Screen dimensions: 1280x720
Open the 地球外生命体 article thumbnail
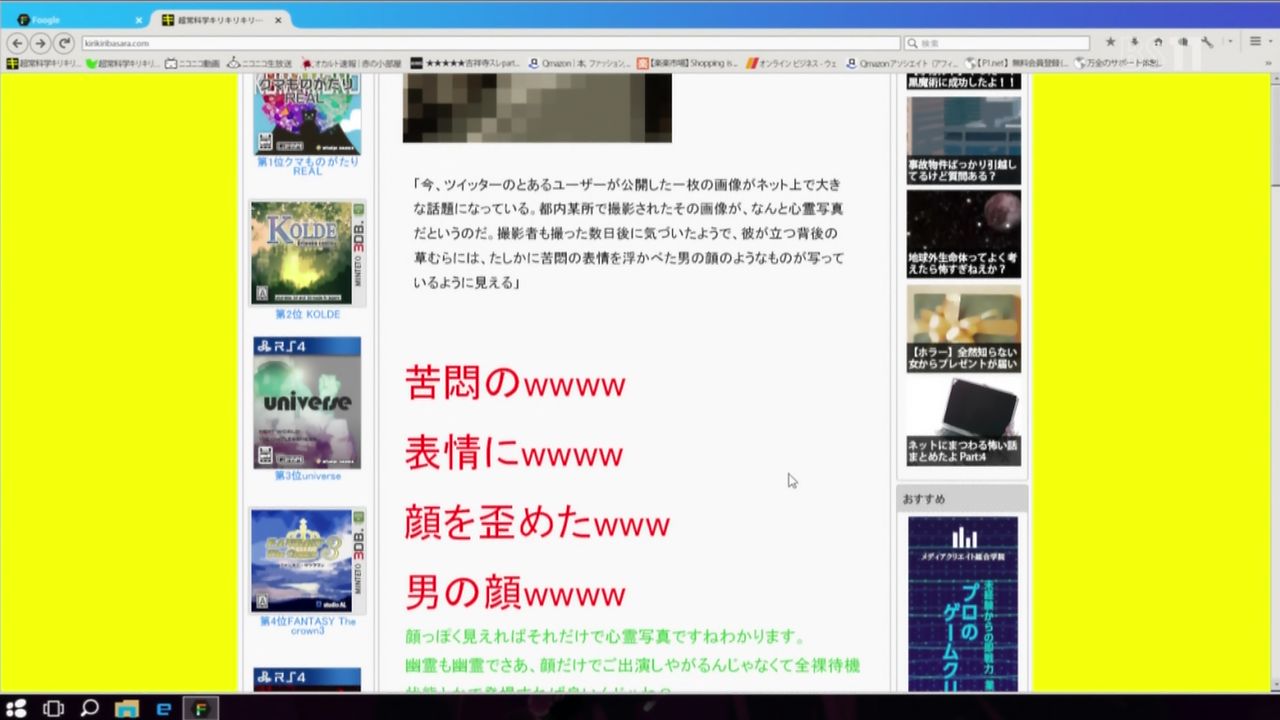pos(964,234)
